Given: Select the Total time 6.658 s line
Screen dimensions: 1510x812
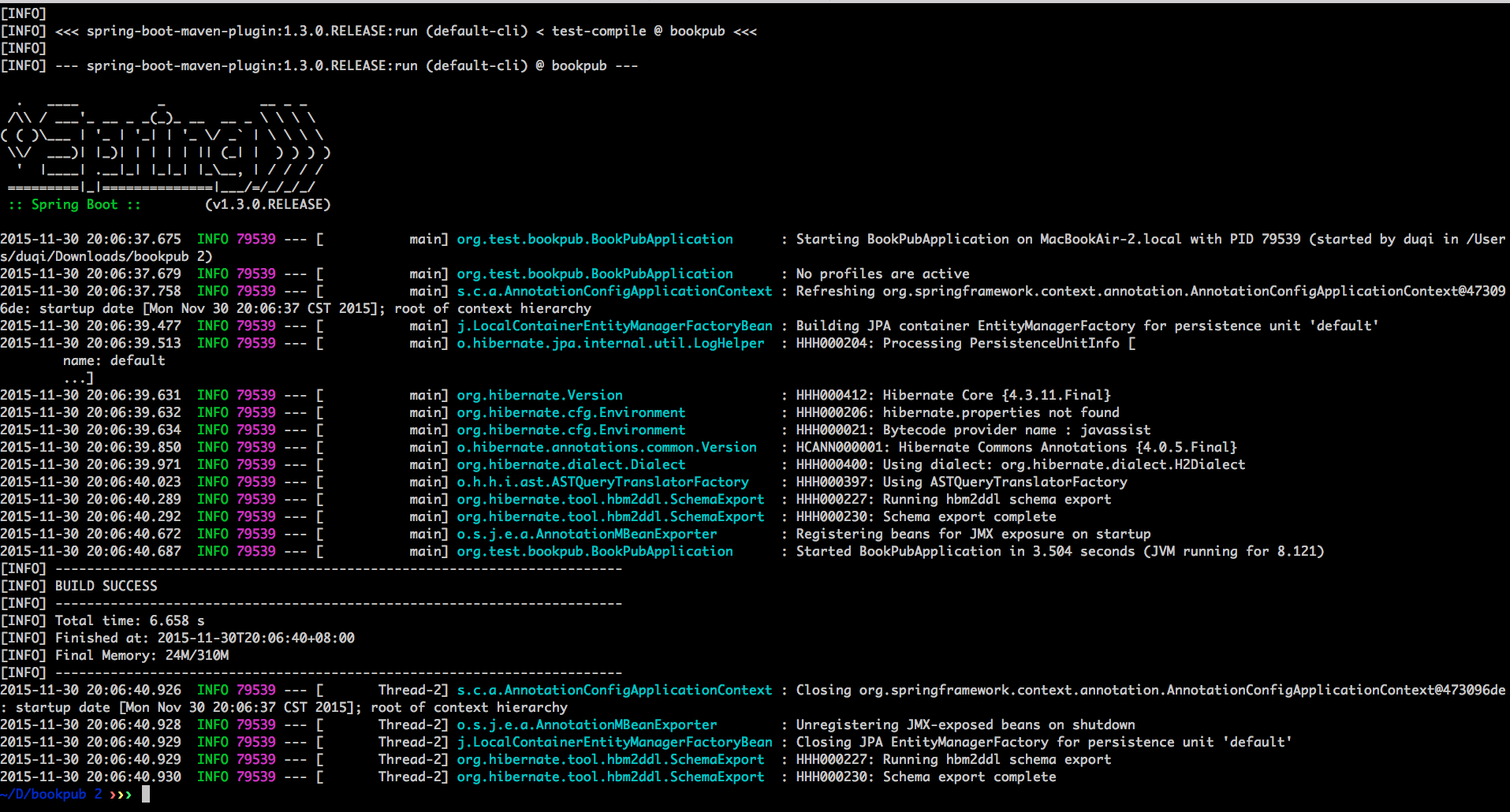Looking at the screenshot, I should pos(129,620).
